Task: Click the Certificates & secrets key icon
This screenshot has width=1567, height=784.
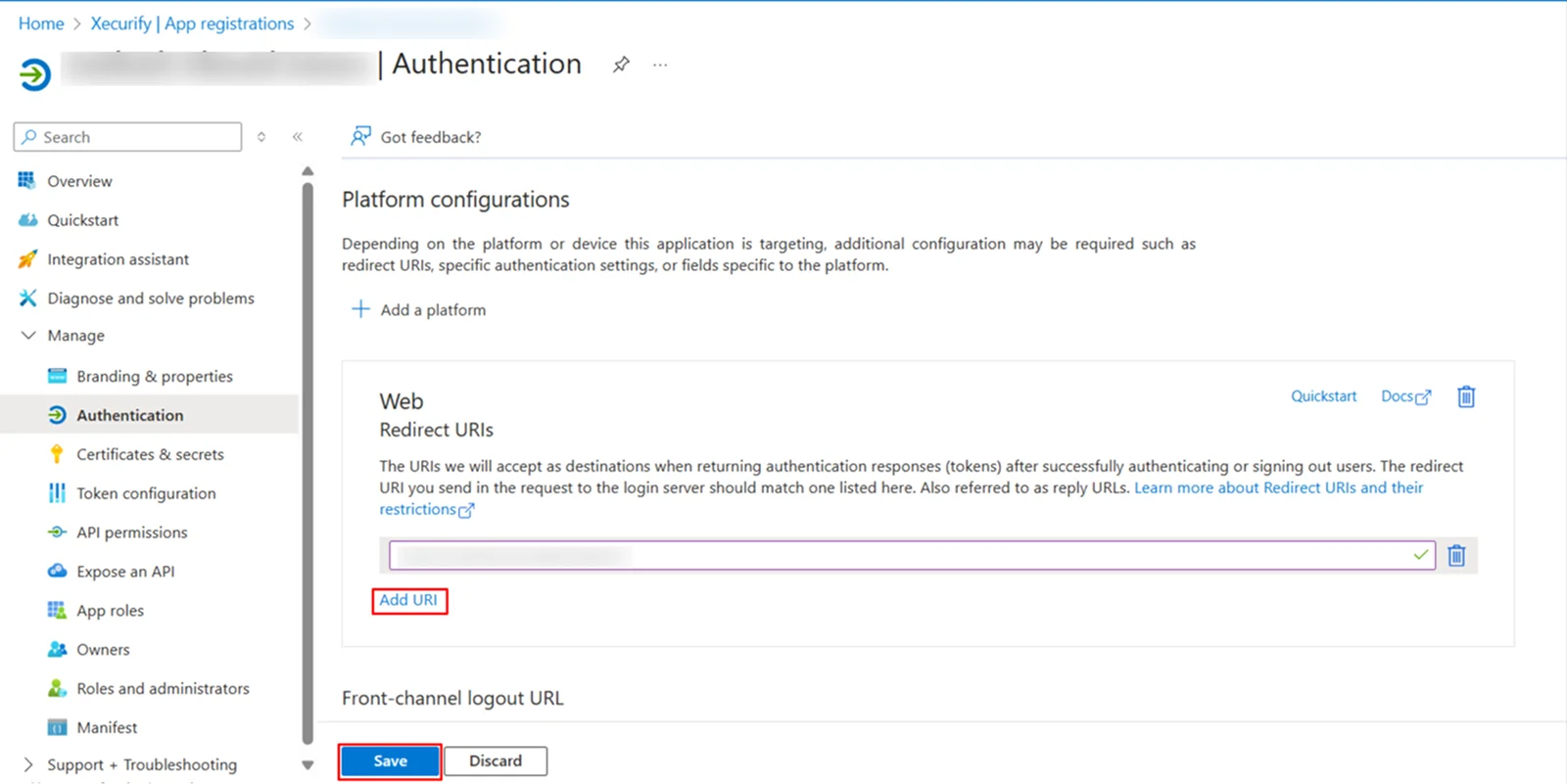Action: coord(57,454)
